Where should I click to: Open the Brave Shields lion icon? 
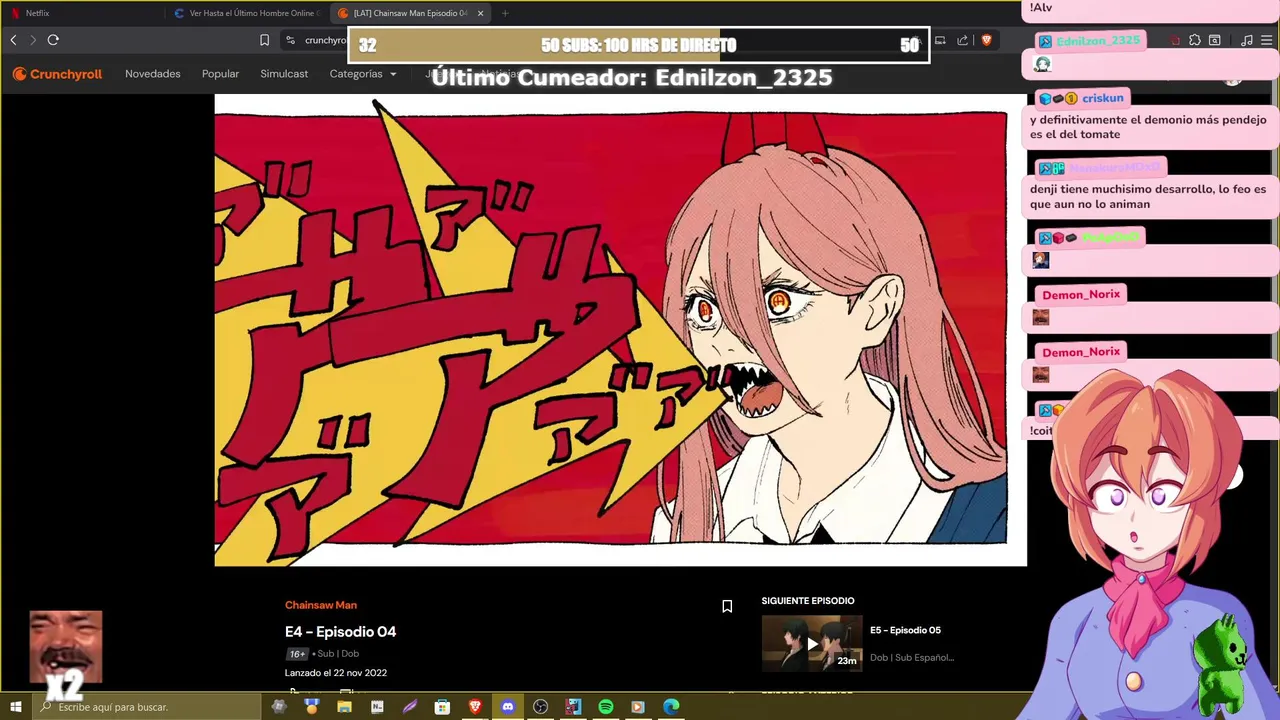click(x=986, y=40)
